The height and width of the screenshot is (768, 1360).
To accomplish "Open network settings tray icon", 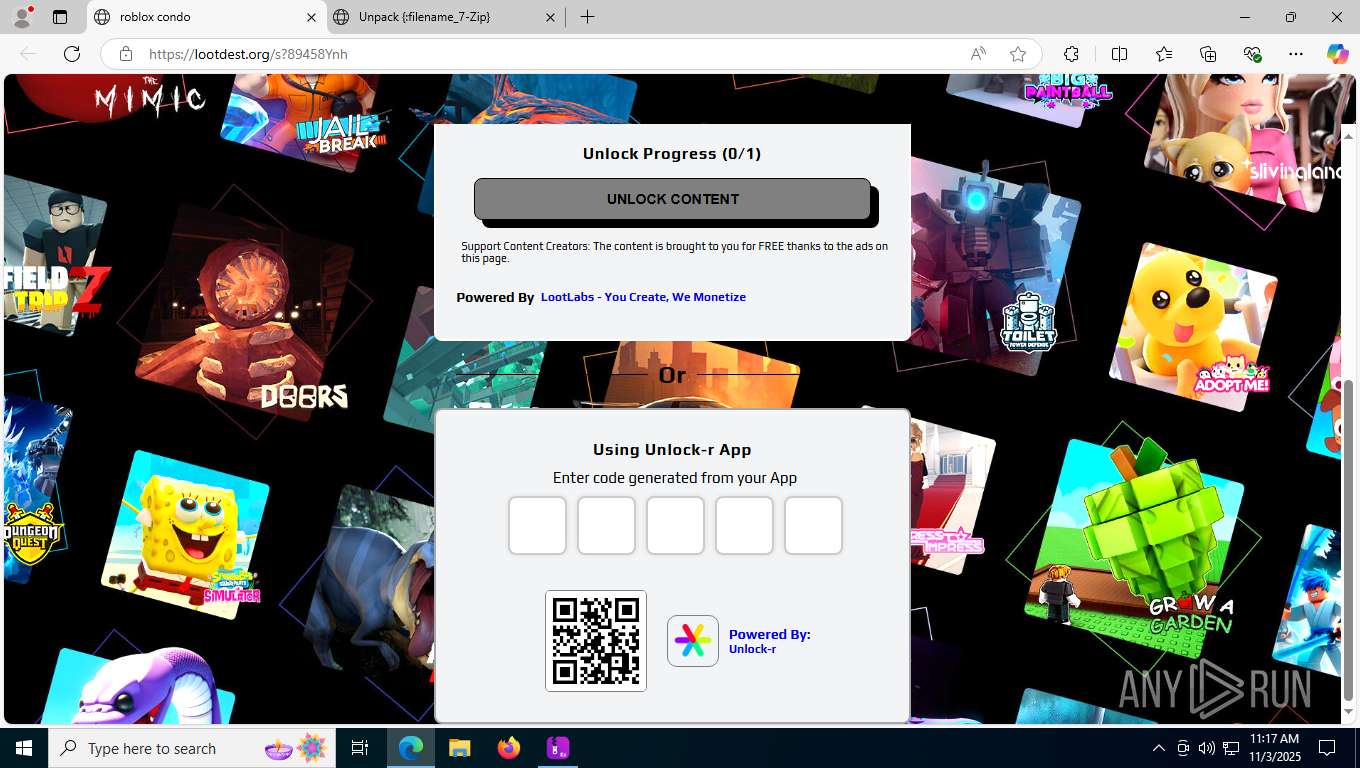I will 1230,748.
